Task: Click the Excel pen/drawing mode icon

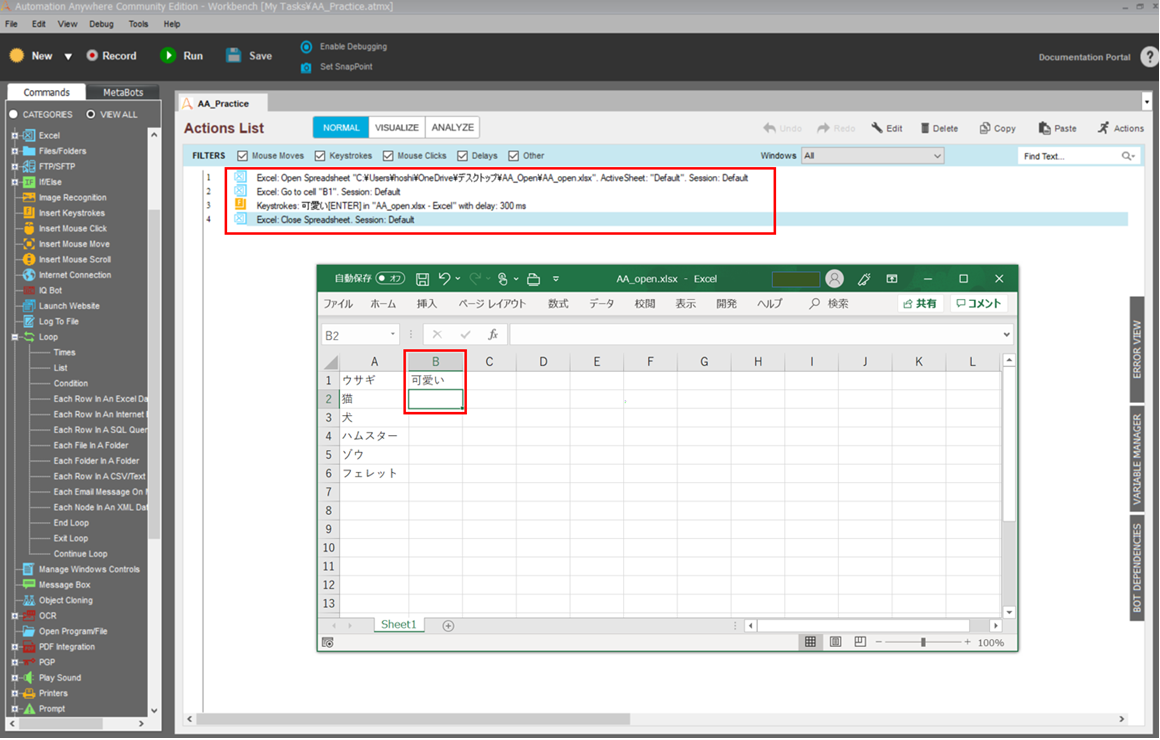Action: [863, 279]
